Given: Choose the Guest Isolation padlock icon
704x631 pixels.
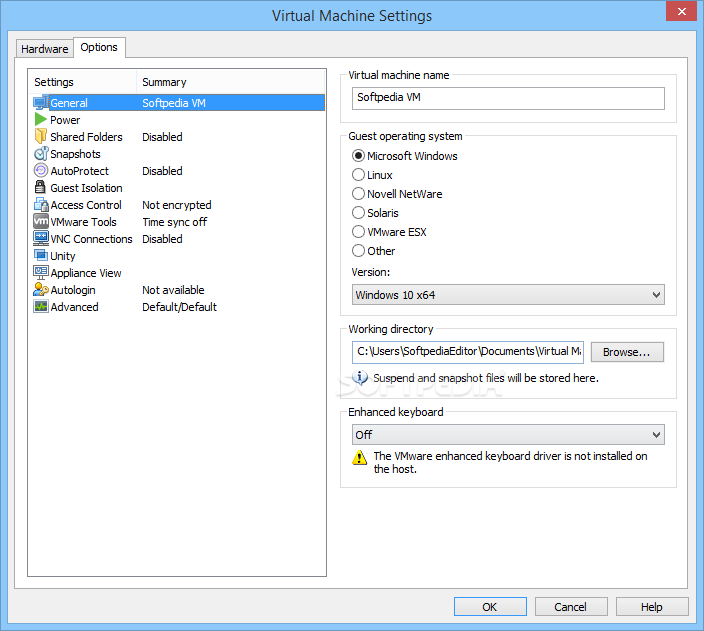Looking at the screenshot, I should pyautogui.click(x=40, y=187).
